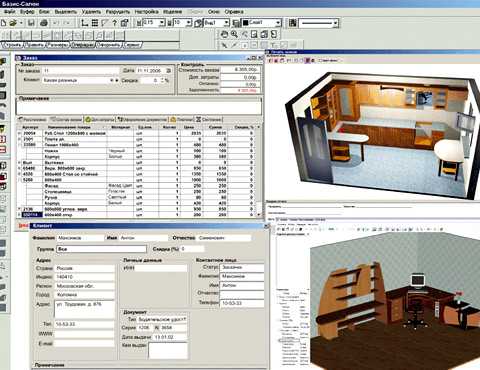
Task: Open the Справка menu
Action: 234,12
